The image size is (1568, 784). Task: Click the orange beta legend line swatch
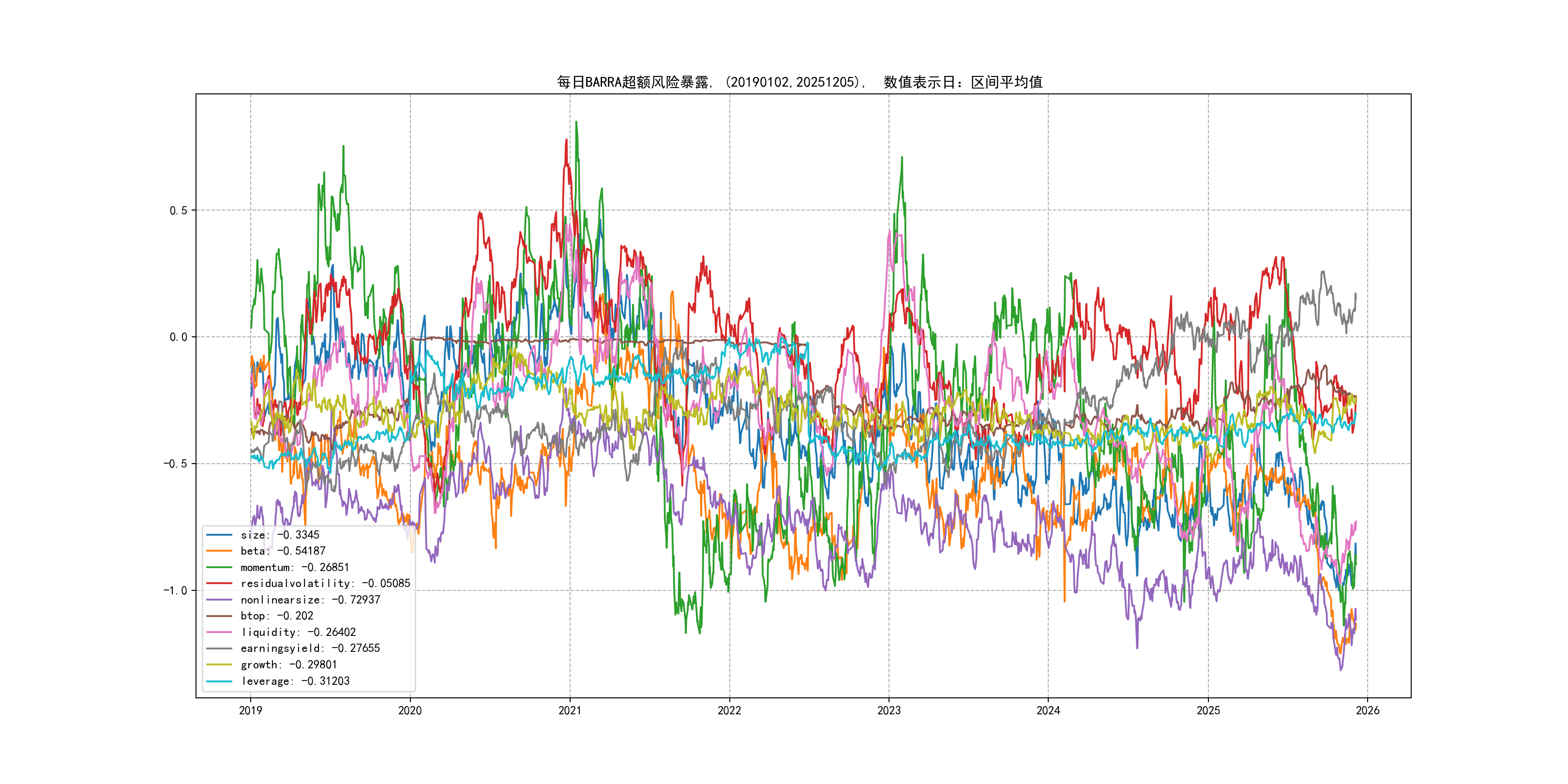point(219,551)
